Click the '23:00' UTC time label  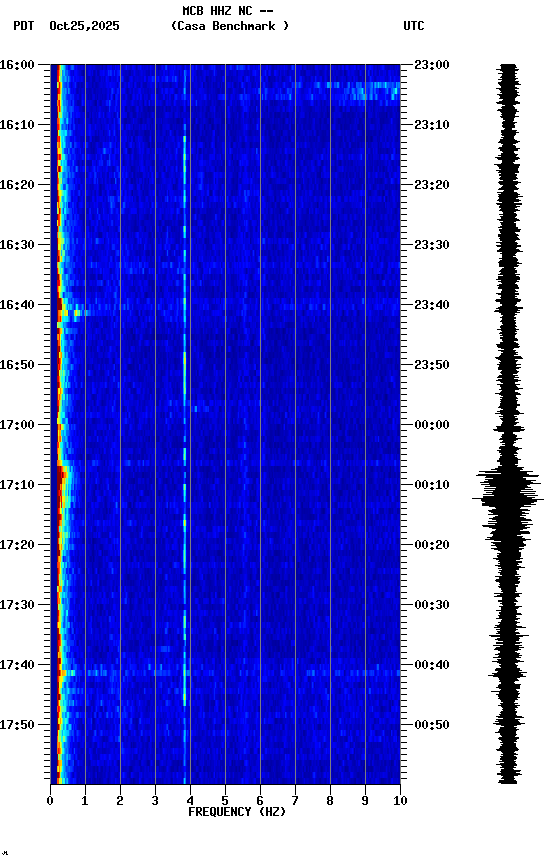coord(432,64)
